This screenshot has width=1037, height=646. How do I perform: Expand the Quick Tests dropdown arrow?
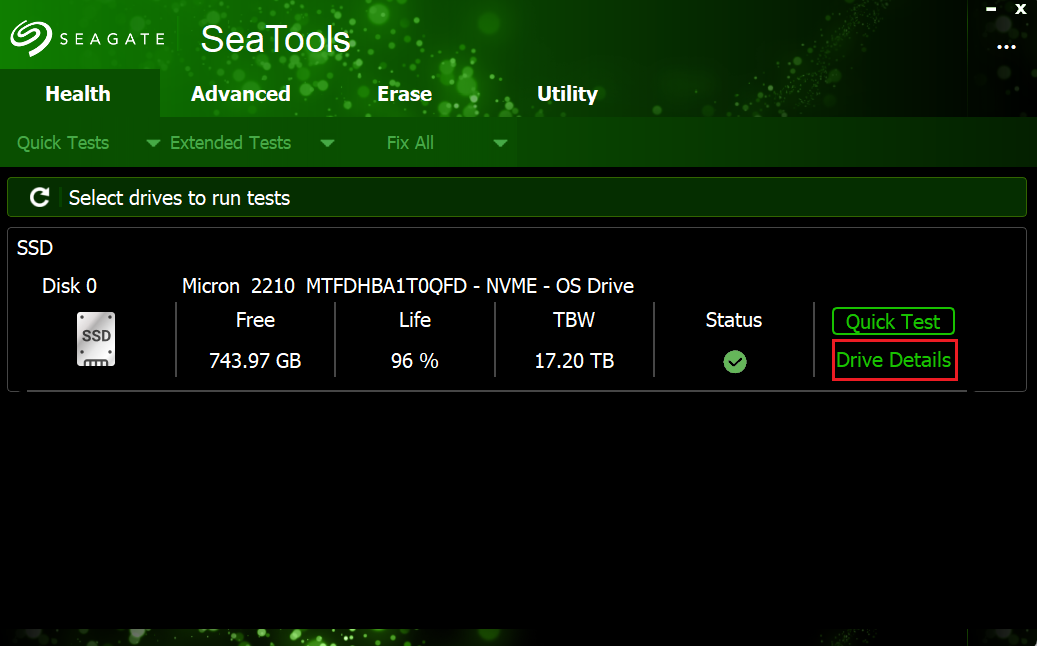pyautogui.click(x=153, y=143)
